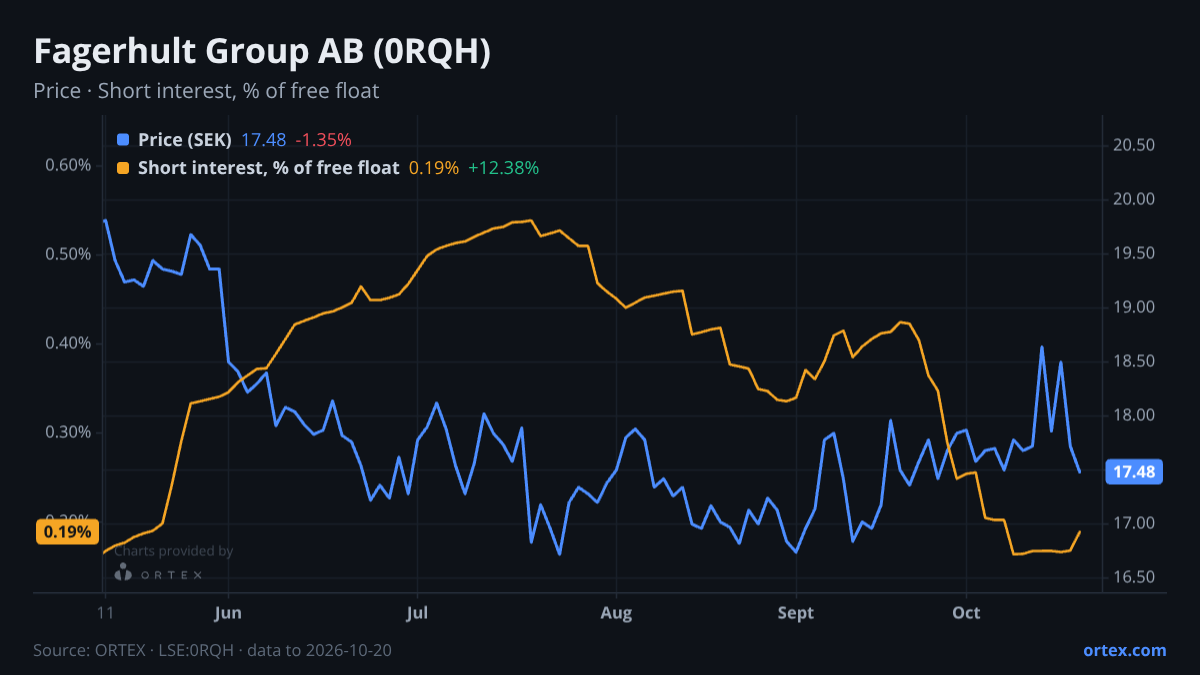
Task: Click the Jul label on the x-axis
Action: tap(418, 613)
